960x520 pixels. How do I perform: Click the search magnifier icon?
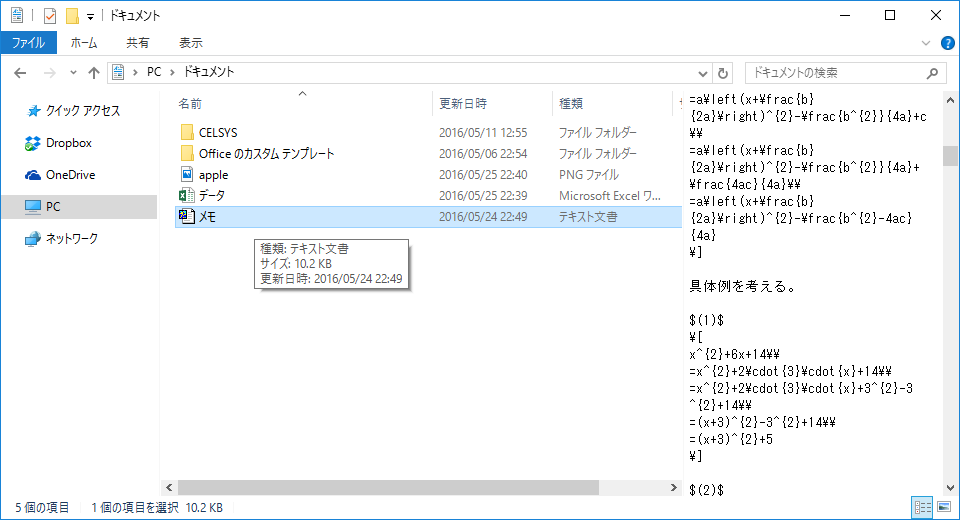(932, 73)
